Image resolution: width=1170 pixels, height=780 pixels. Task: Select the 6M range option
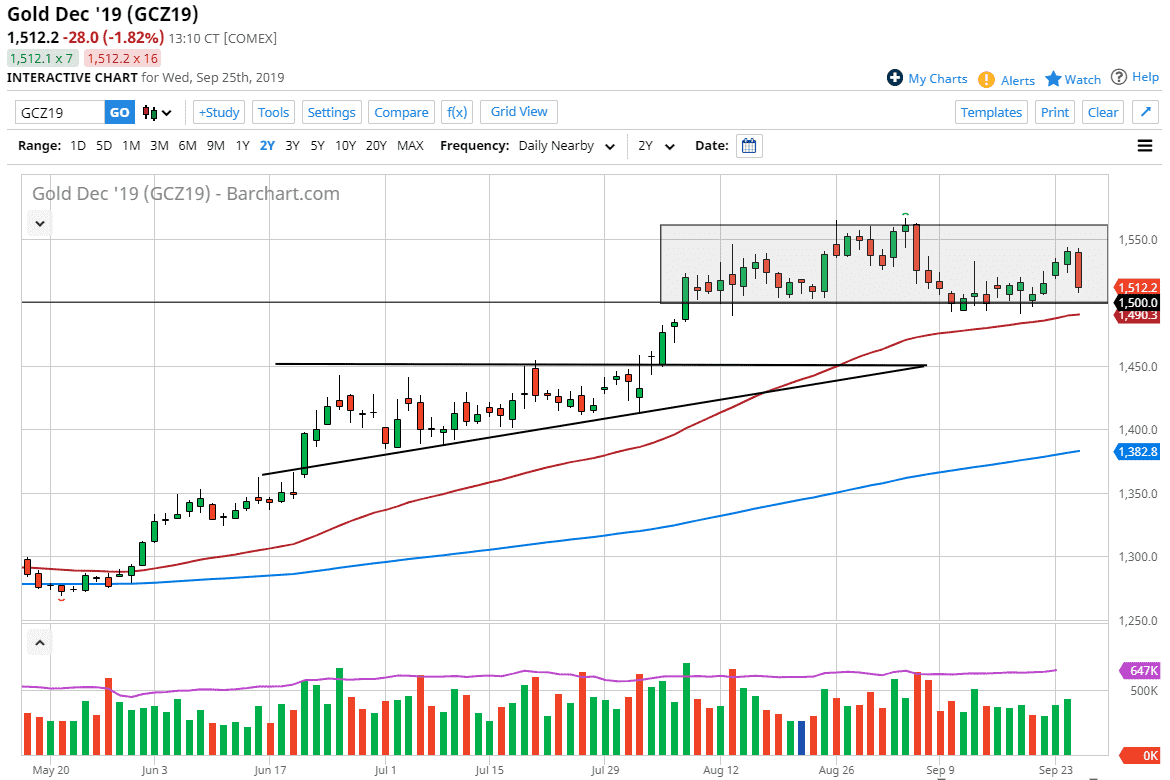[x=187, y=146]
